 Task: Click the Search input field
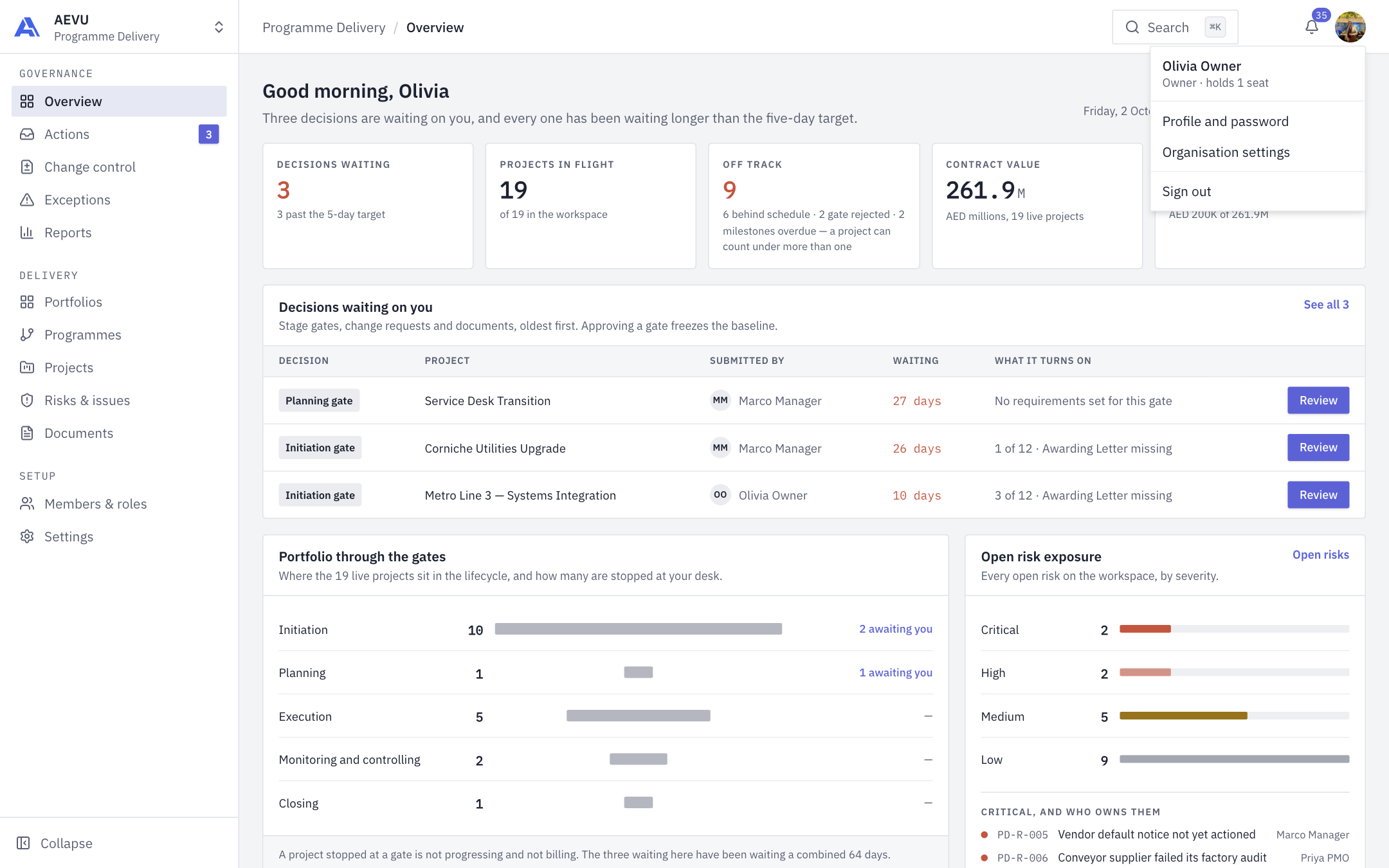[1175, 27]
